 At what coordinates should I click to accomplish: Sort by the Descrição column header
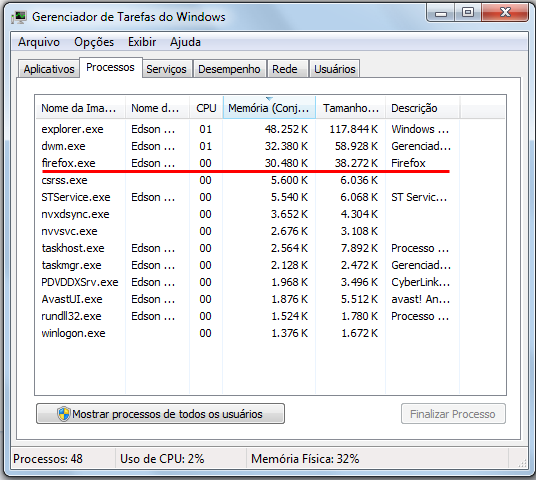tap(423, 108)
